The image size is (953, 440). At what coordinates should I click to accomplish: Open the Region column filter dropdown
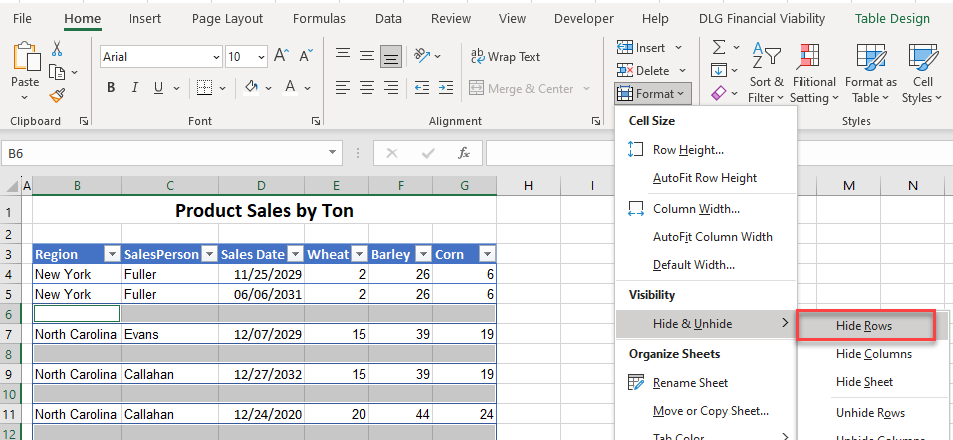pos(112,254)
